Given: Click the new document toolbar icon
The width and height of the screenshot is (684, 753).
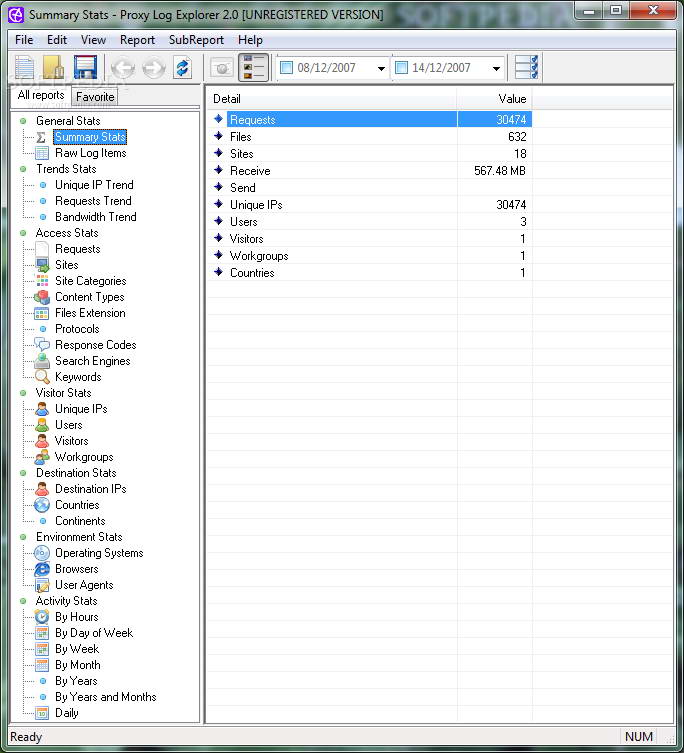Looking at the screenshot, I should pos(24,67).
